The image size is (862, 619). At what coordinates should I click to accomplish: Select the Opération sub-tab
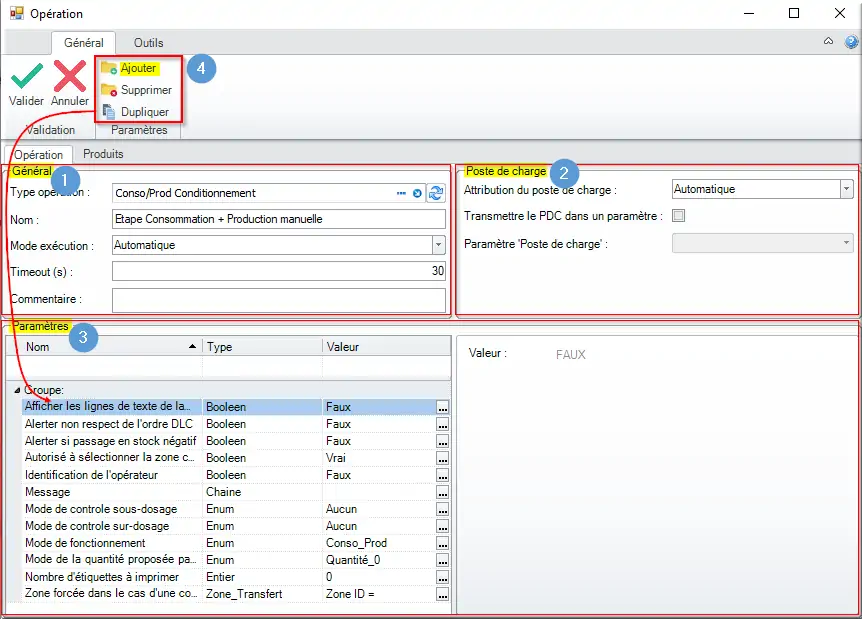coord(38,154)
